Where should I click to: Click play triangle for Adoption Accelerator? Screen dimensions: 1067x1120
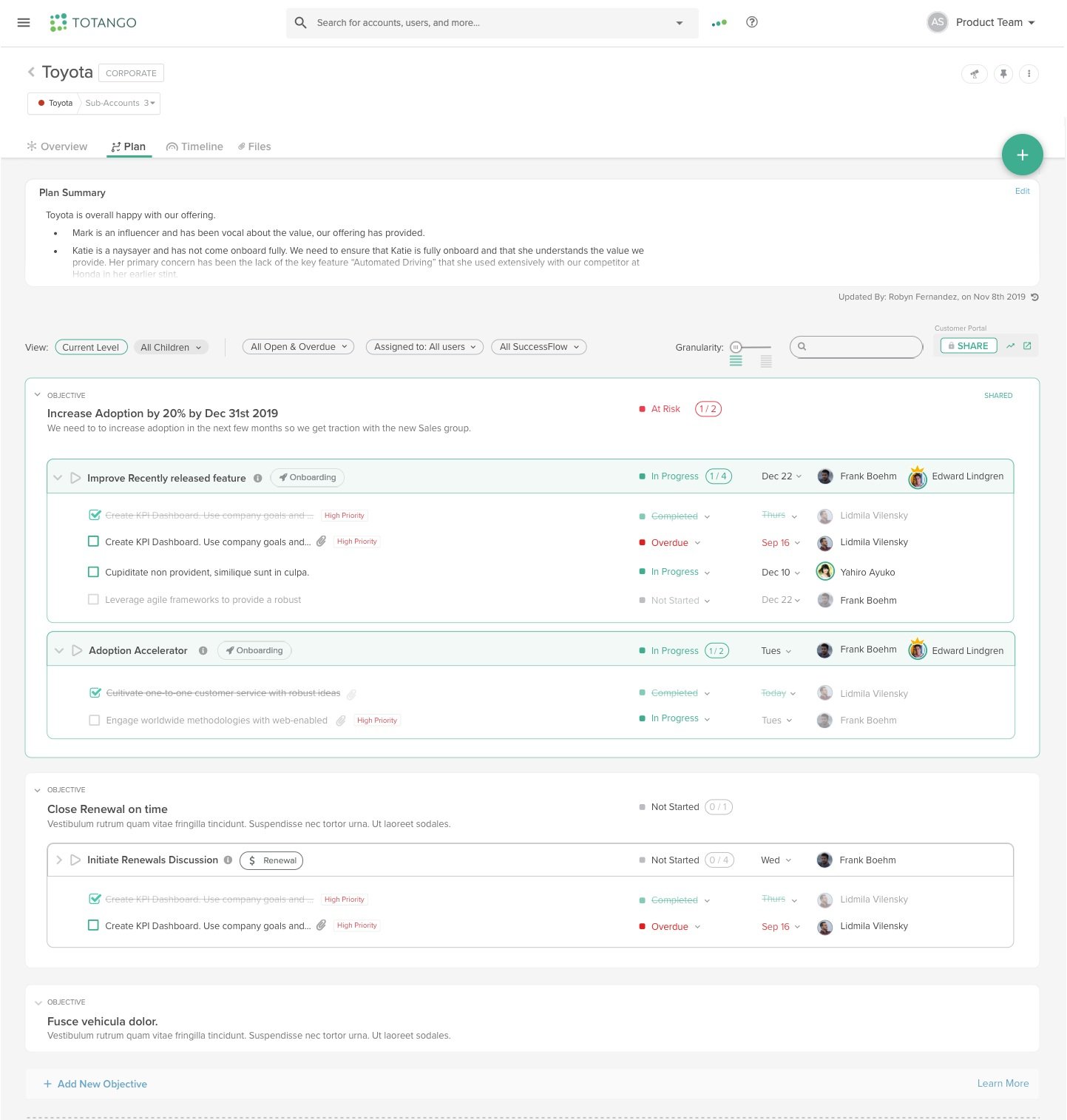(77, 650)
